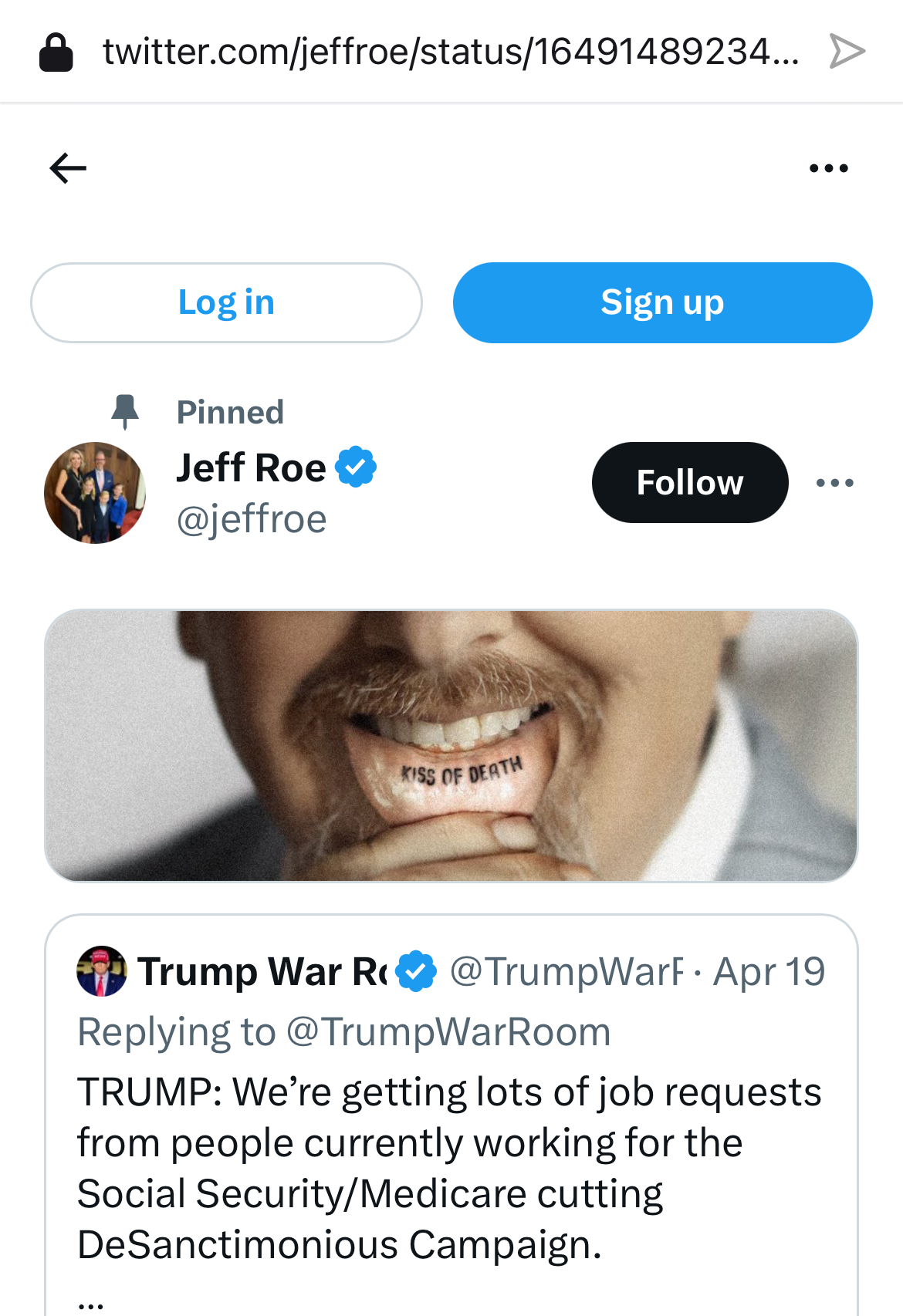Open the three-dot menu beside Follow
The height and width of the screenshot is (1316, 903).
click(x=835, y=483)
